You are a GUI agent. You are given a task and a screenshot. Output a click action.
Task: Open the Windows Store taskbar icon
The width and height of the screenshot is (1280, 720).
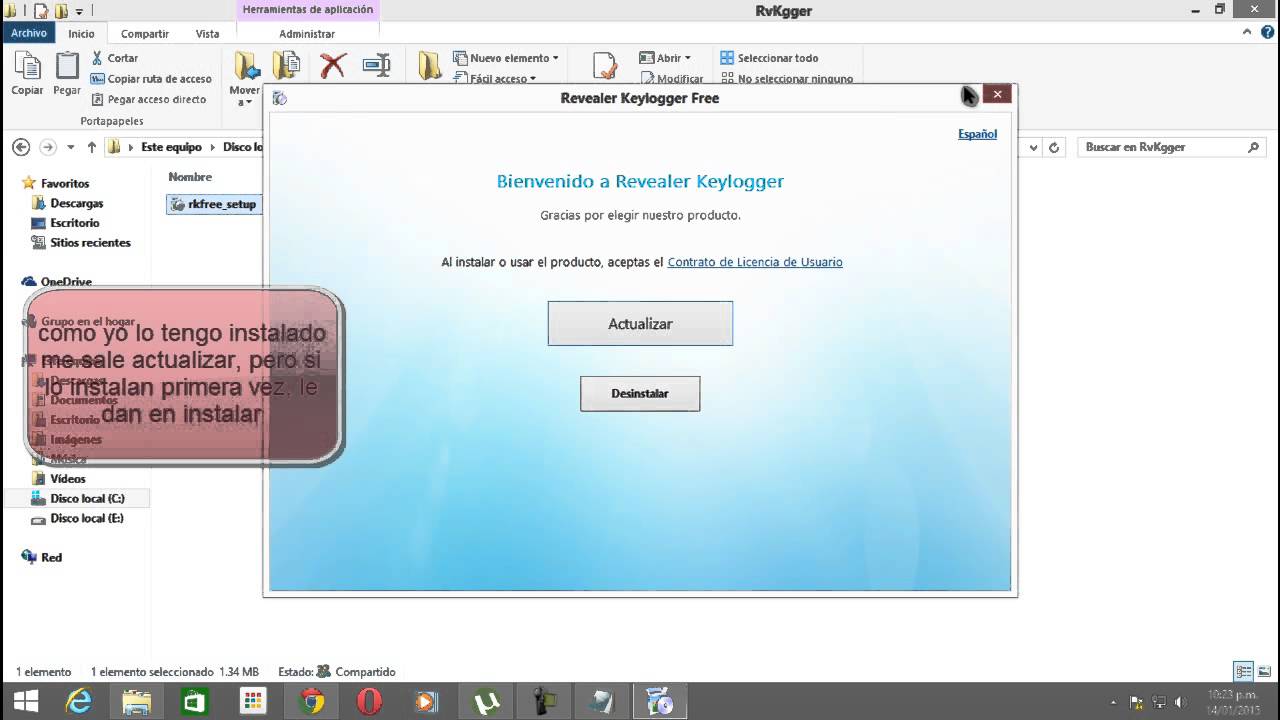click(x=194, y=701)
